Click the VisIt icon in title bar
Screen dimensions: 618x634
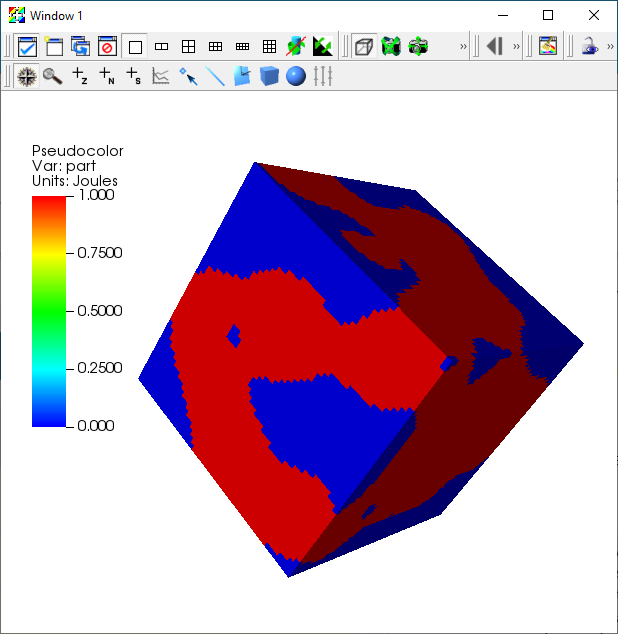pyautogui.click(x=17, y=15)
